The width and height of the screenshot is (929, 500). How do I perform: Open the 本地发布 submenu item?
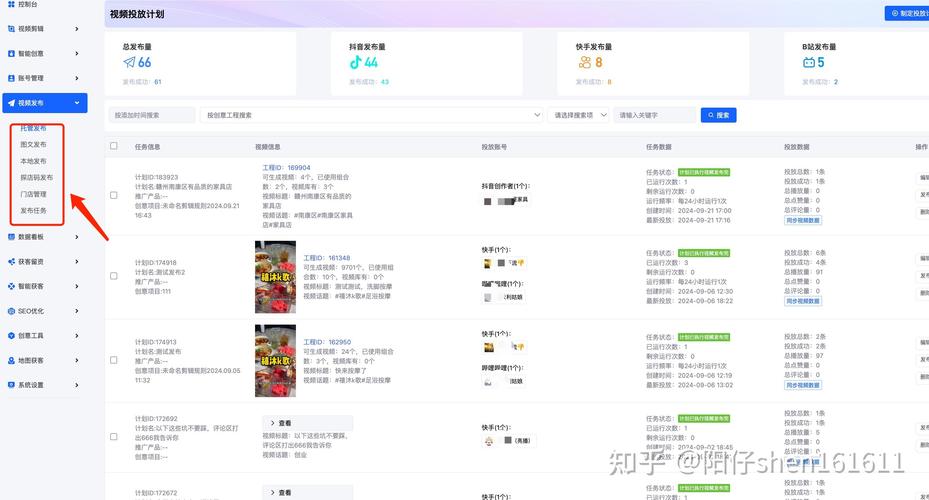(x=33, y=161)
